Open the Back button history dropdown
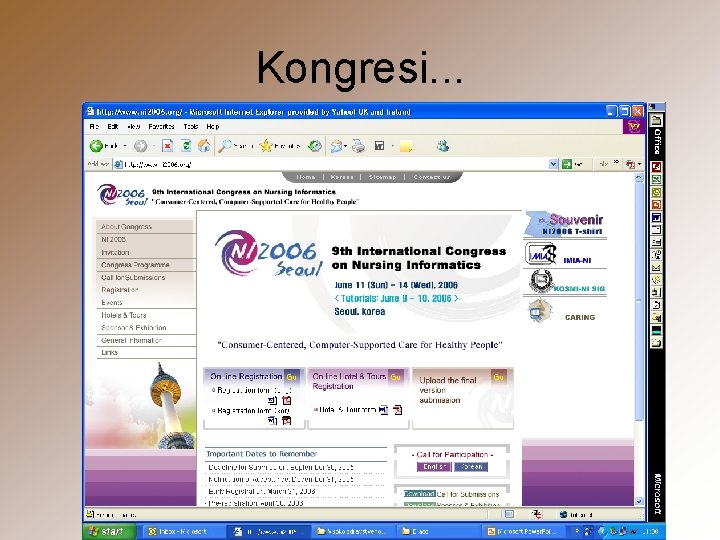The image size is (720, 540). pyautogui.click(x=124, y=146)
